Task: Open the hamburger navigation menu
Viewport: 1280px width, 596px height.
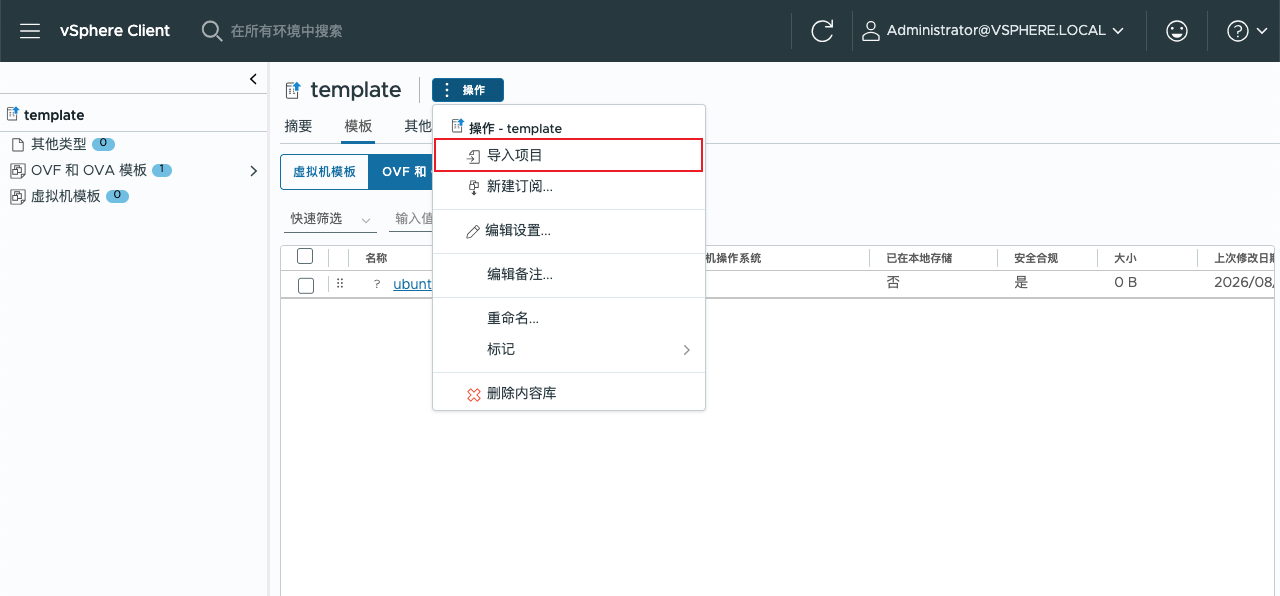Action: (x=30, y=31)
